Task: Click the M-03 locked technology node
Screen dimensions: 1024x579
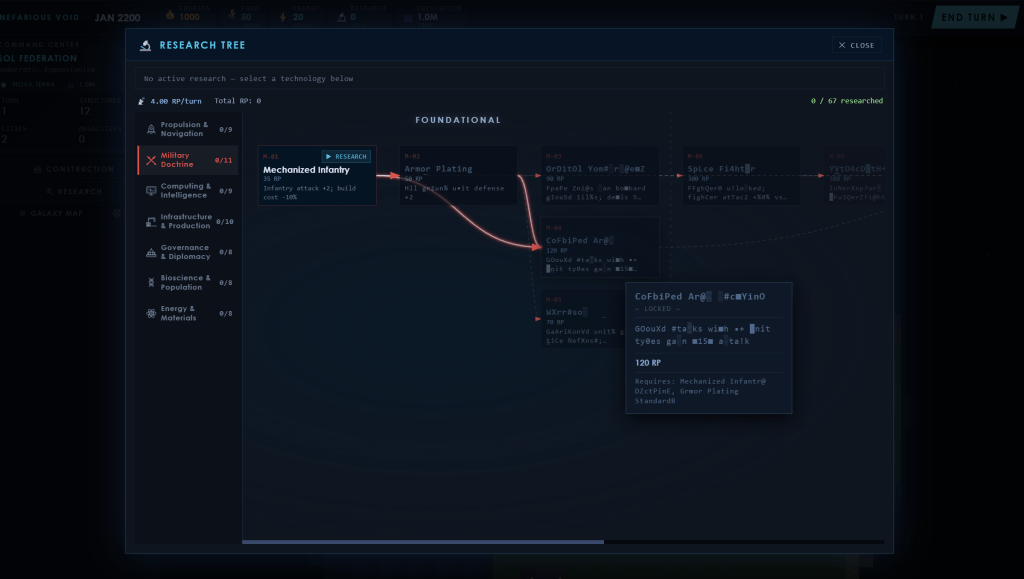Action: click(x=600, y=176)
